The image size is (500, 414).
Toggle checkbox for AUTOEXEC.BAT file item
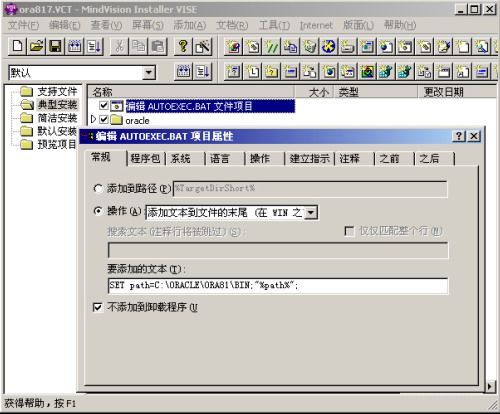pos(104,106)
